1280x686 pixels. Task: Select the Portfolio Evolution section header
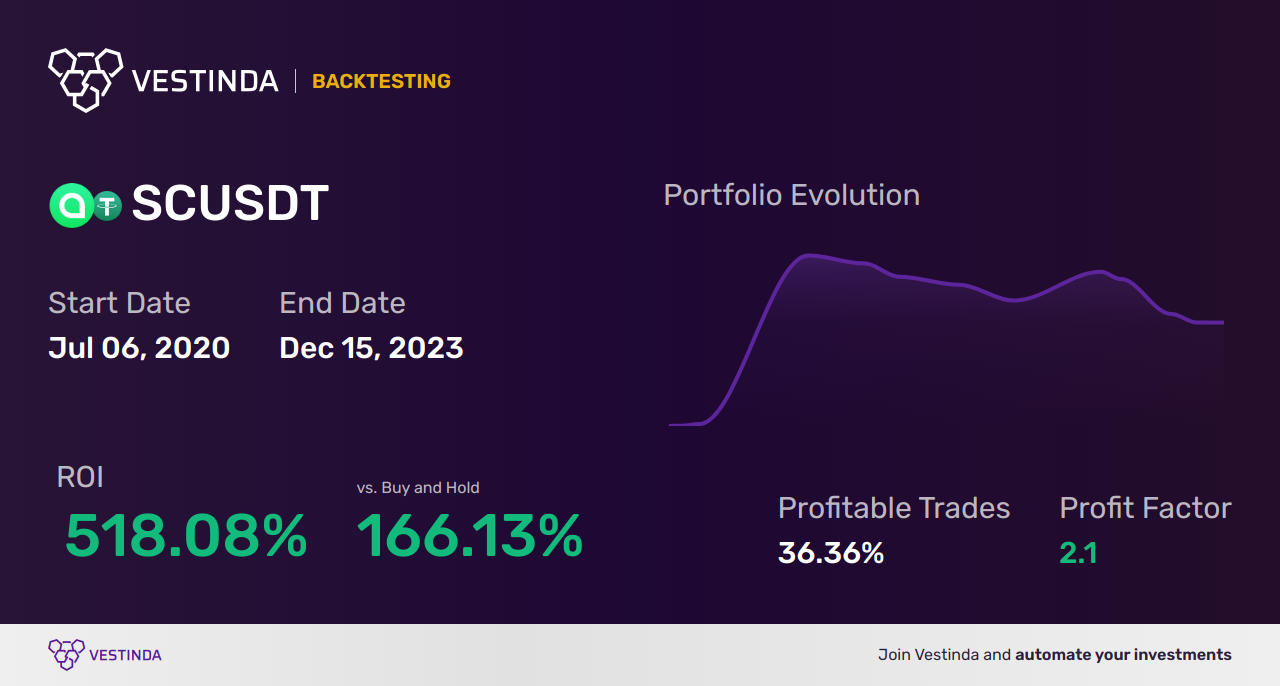[791, 195]
